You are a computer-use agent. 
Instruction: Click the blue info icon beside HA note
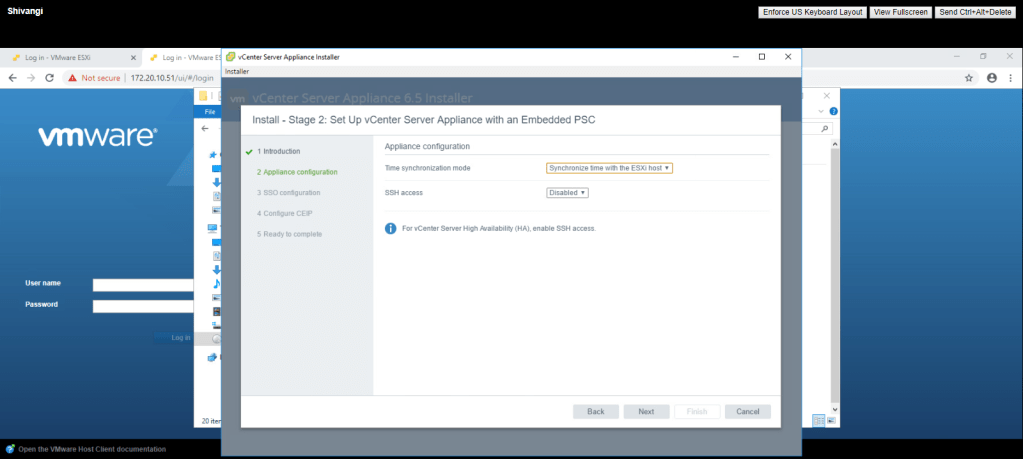(x=391, y=228)
